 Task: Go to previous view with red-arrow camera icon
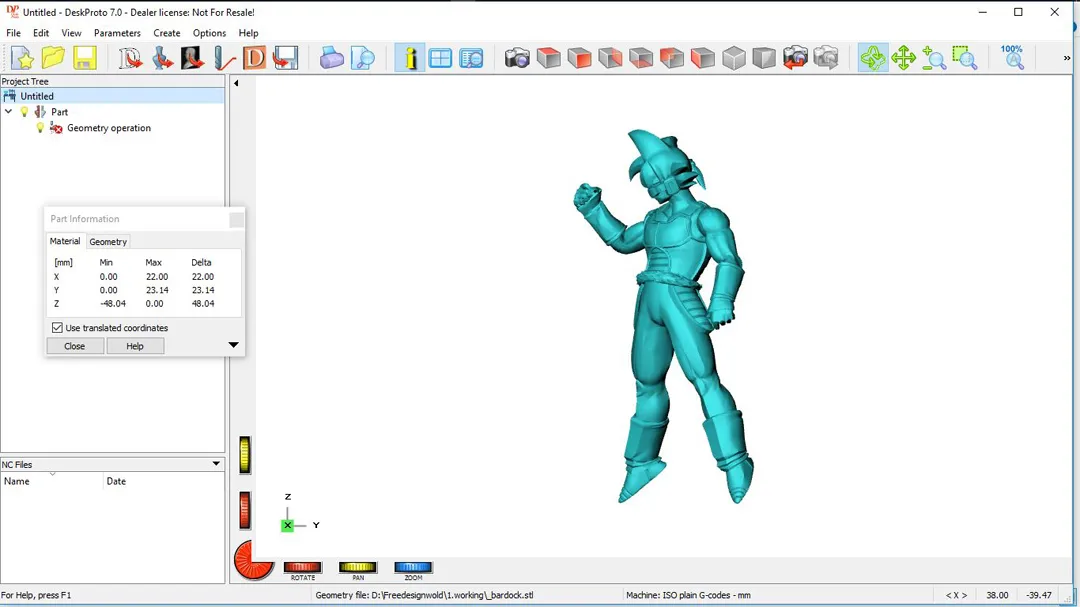[796, 58]
